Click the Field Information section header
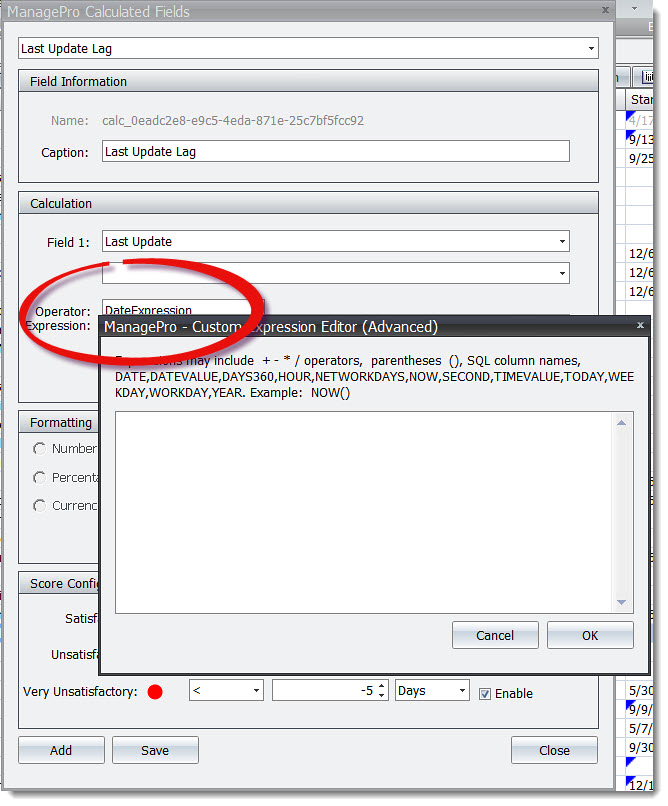This screenshot has width=668, height=806. click(x=308, y=81)
